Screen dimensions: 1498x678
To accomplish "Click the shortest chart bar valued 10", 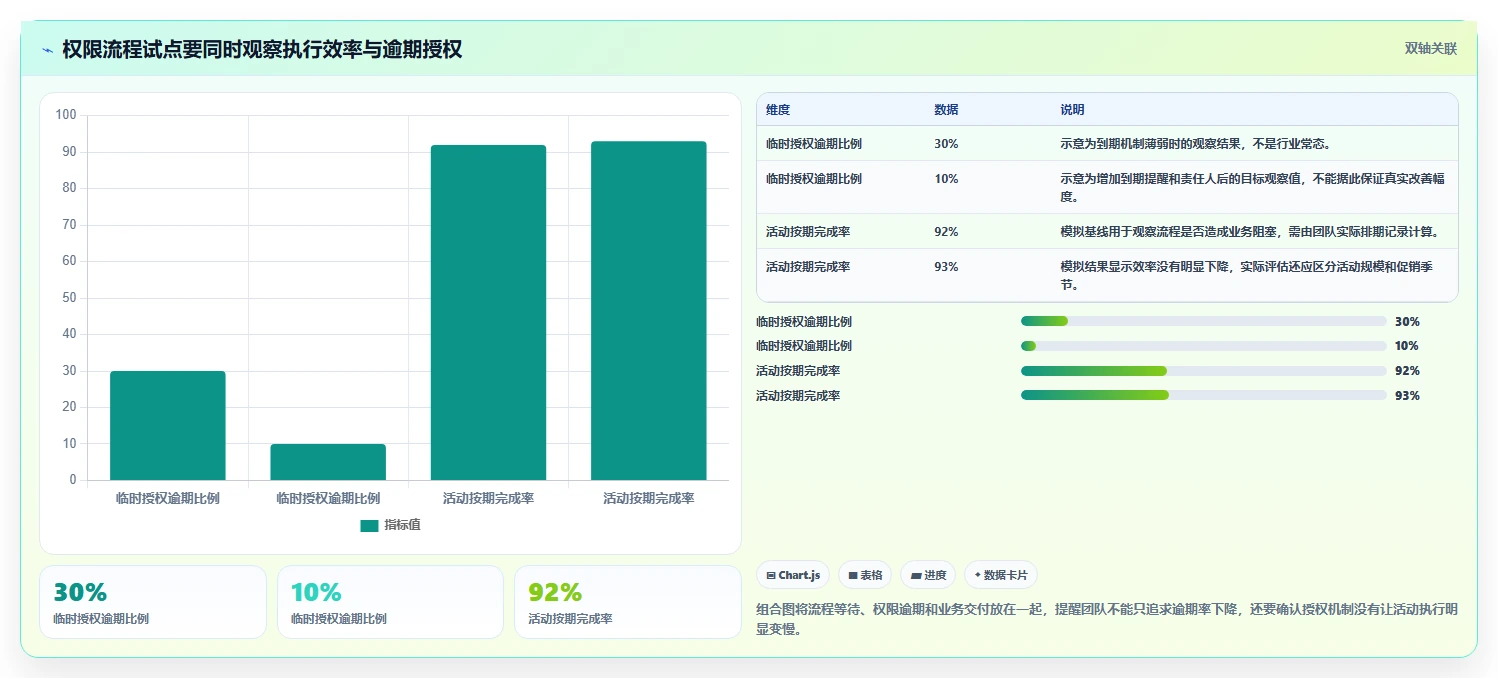I will point(328,462).
